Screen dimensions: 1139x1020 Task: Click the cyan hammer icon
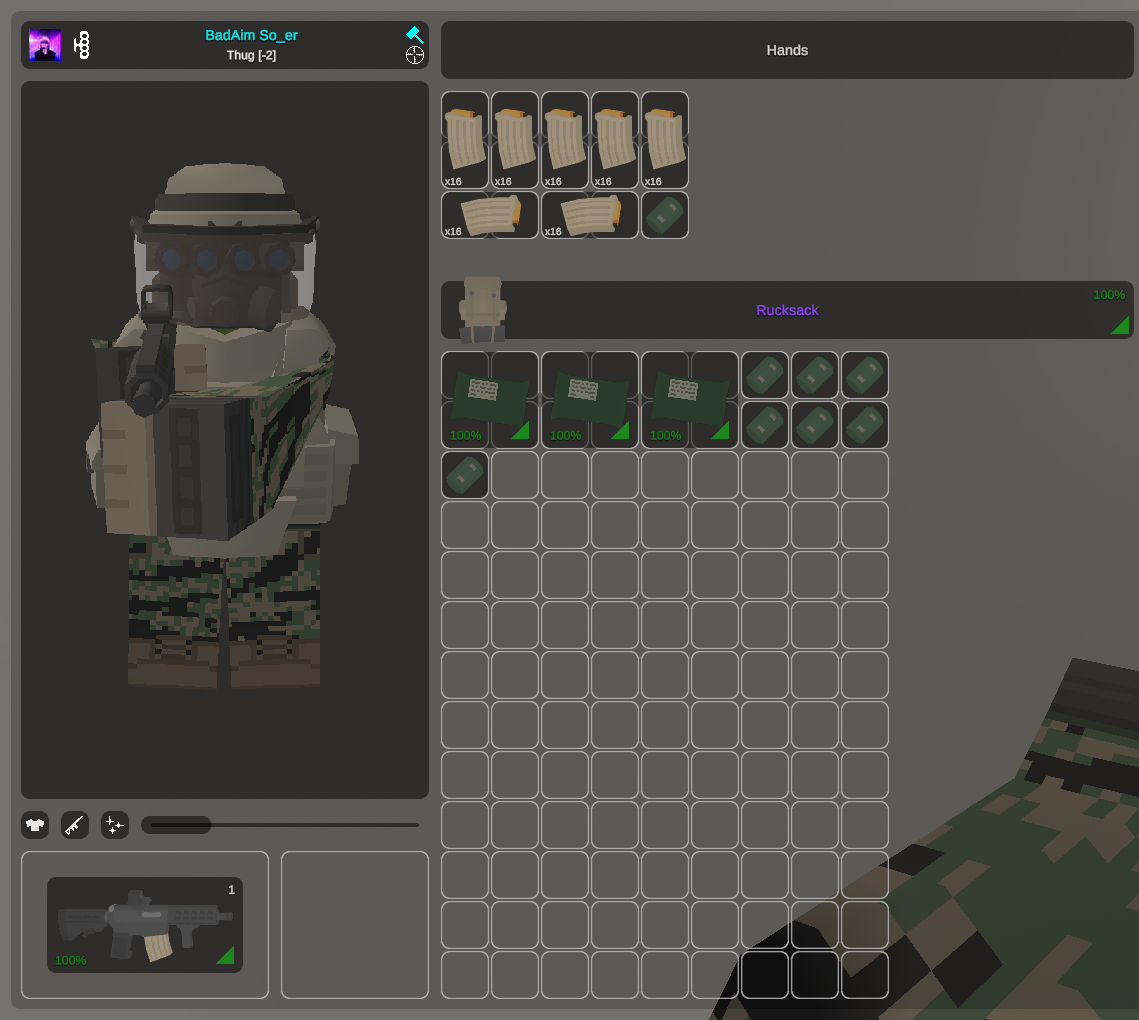tap(415, 34)
